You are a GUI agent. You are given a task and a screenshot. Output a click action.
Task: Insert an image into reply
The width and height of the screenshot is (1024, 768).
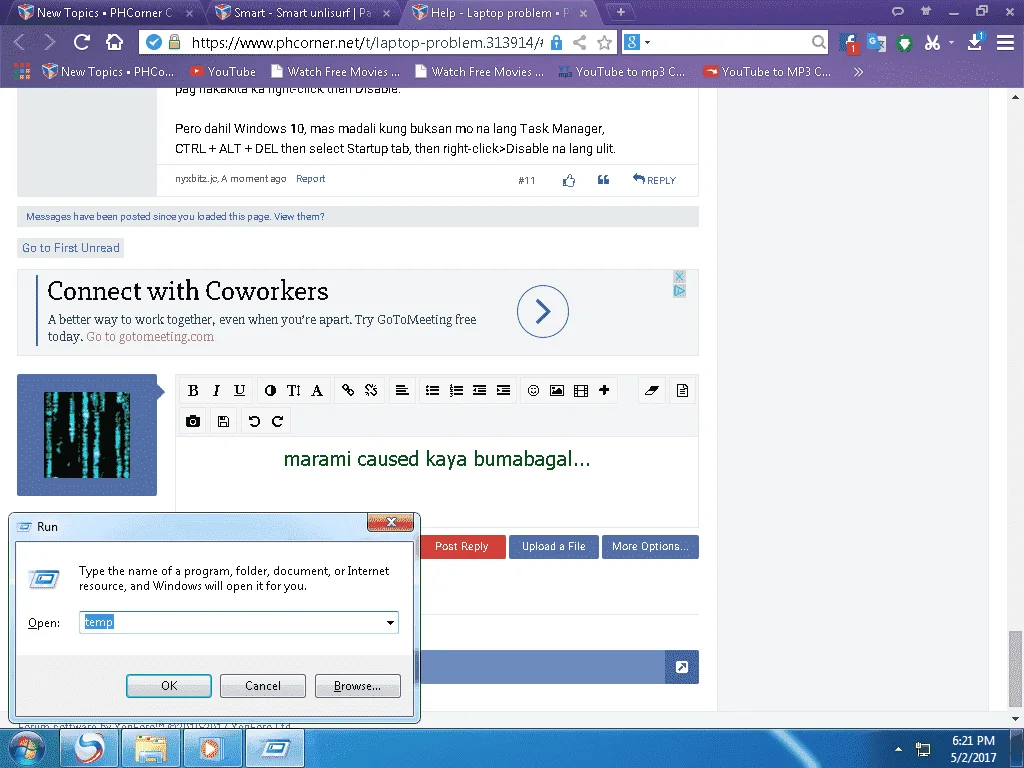coord(557,391)
